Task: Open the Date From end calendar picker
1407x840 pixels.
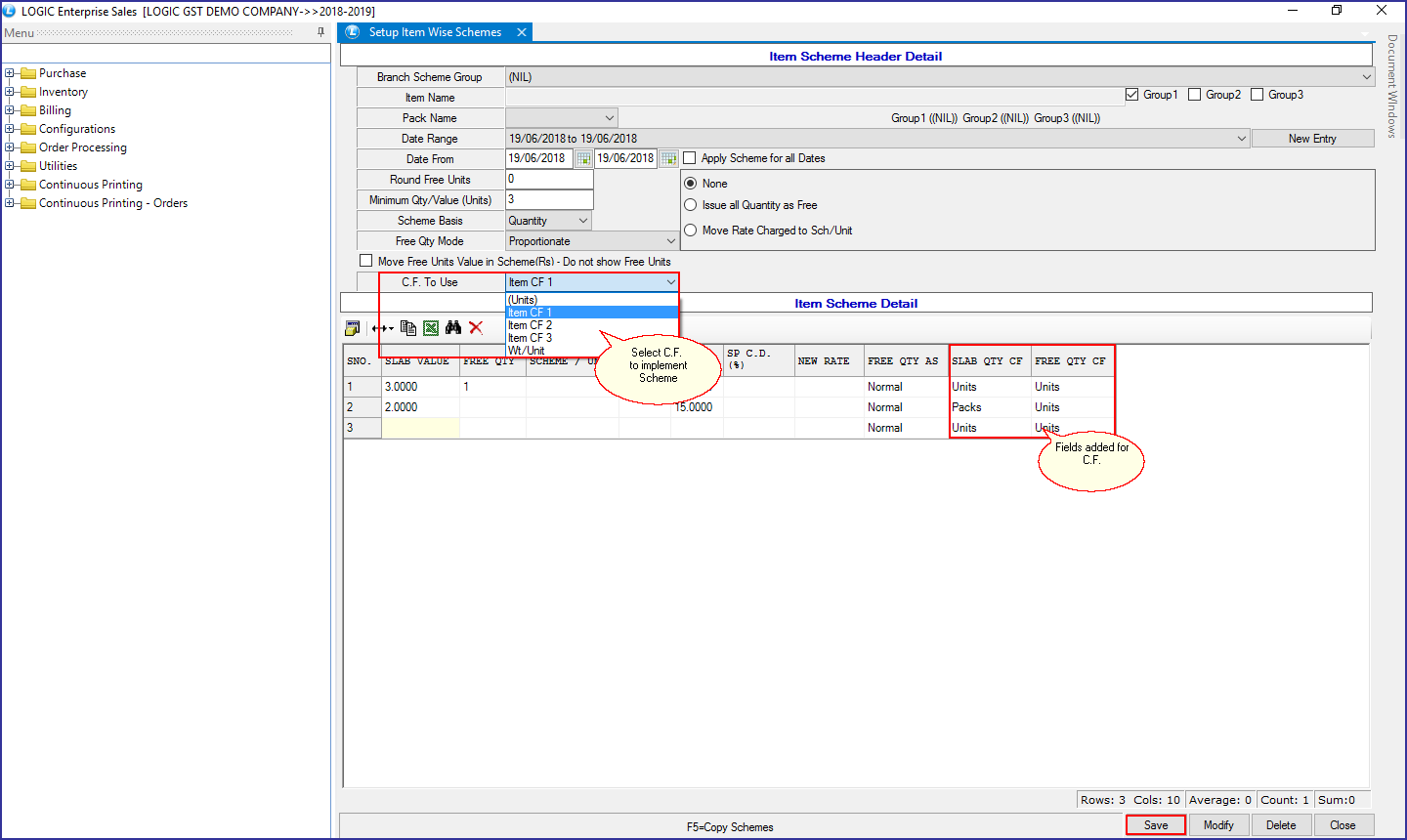Action: 669,158
